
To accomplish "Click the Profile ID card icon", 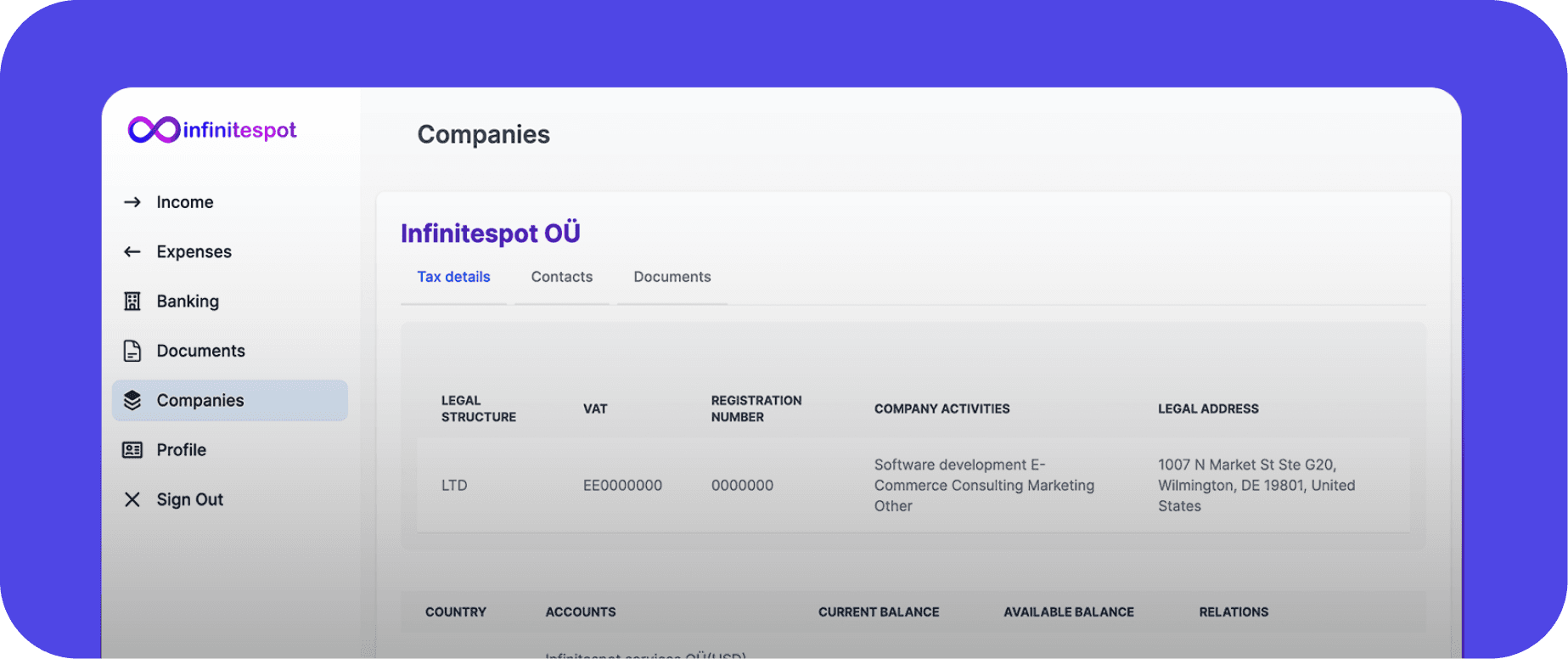I will coord(132,450).
